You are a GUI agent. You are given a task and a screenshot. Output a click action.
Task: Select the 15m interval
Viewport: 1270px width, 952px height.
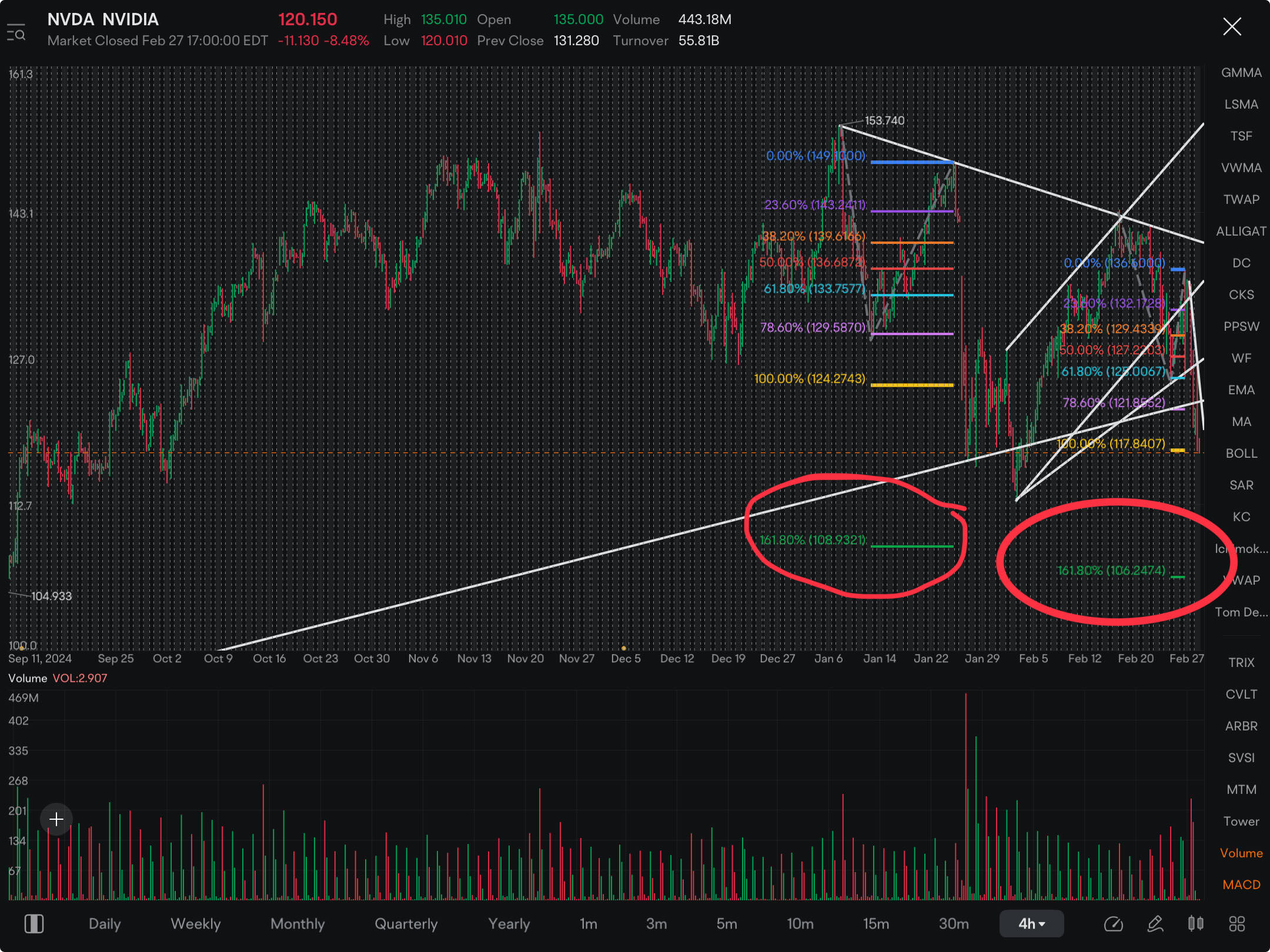(876, 924)
